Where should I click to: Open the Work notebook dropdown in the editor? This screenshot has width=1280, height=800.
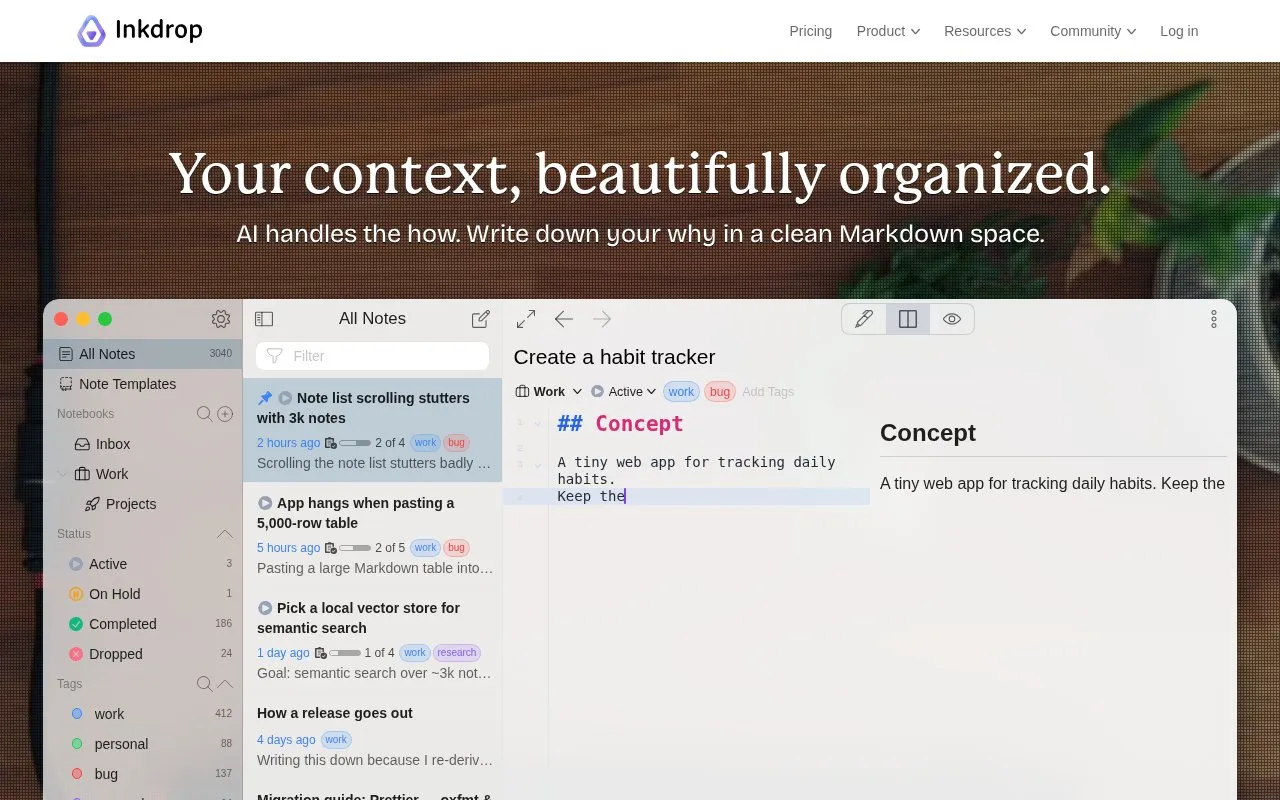pos(549,392)
